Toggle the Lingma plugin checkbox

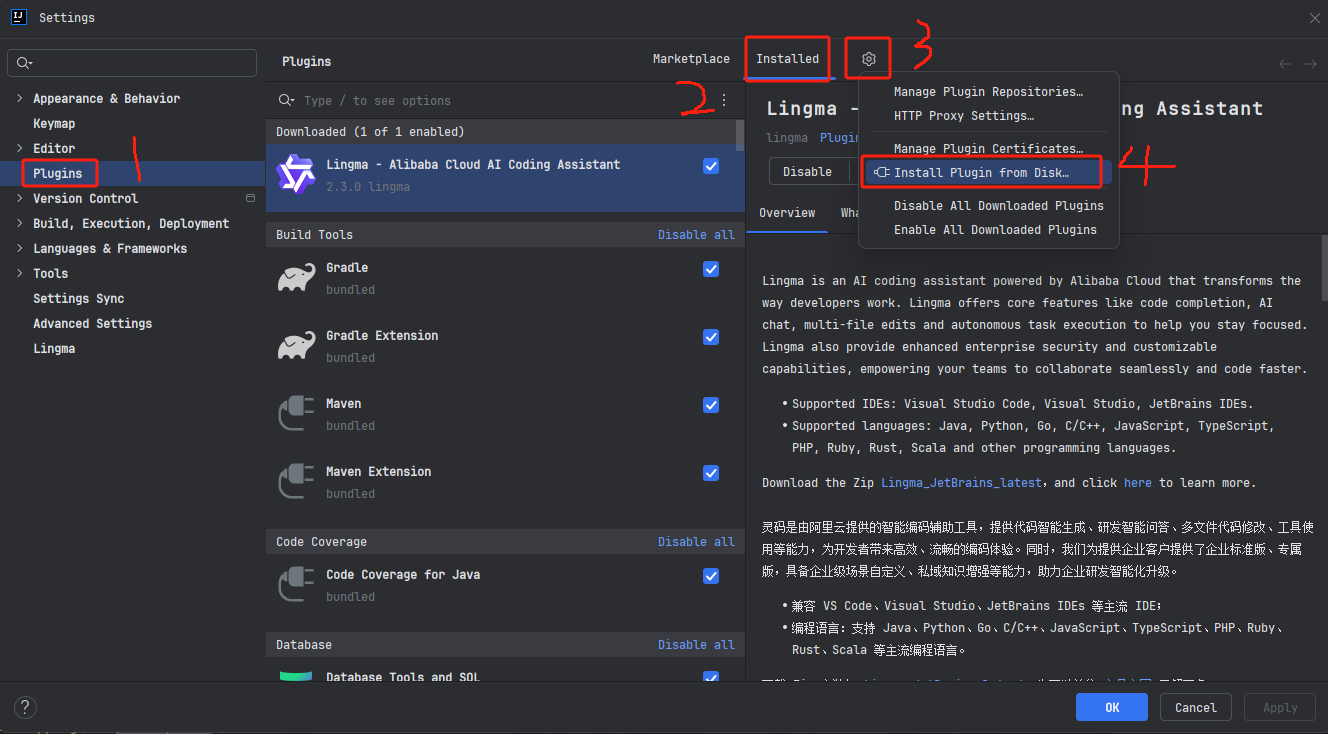coord(711,166)
